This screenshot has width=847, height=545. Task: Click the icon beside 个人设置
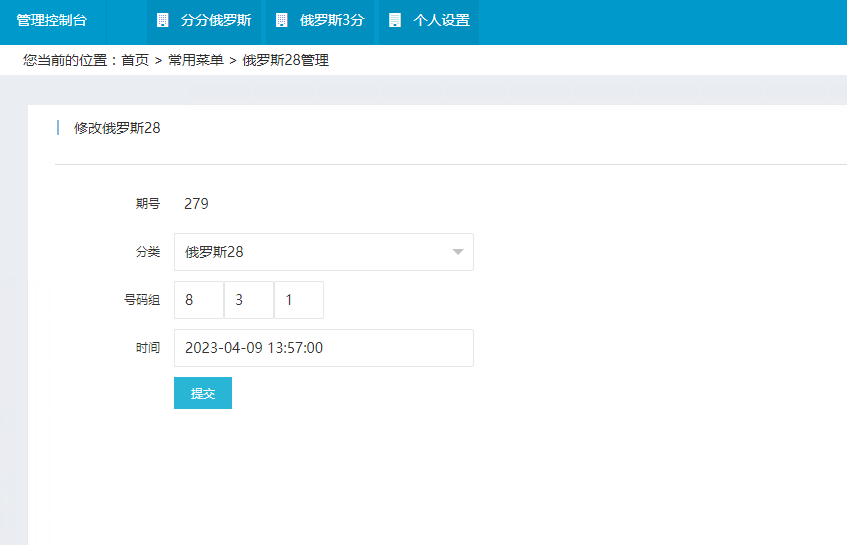(x=395, y=20)
